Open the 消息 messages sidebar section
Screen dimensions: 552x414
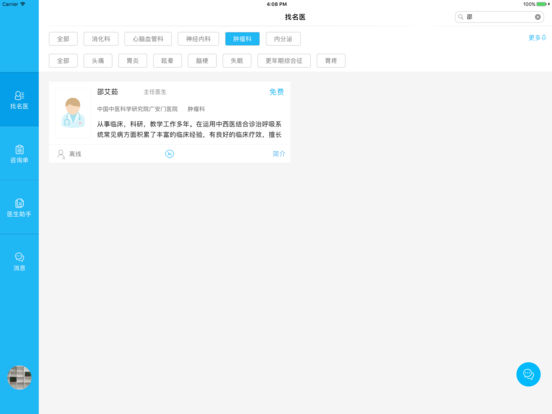(x=19, y=262)
